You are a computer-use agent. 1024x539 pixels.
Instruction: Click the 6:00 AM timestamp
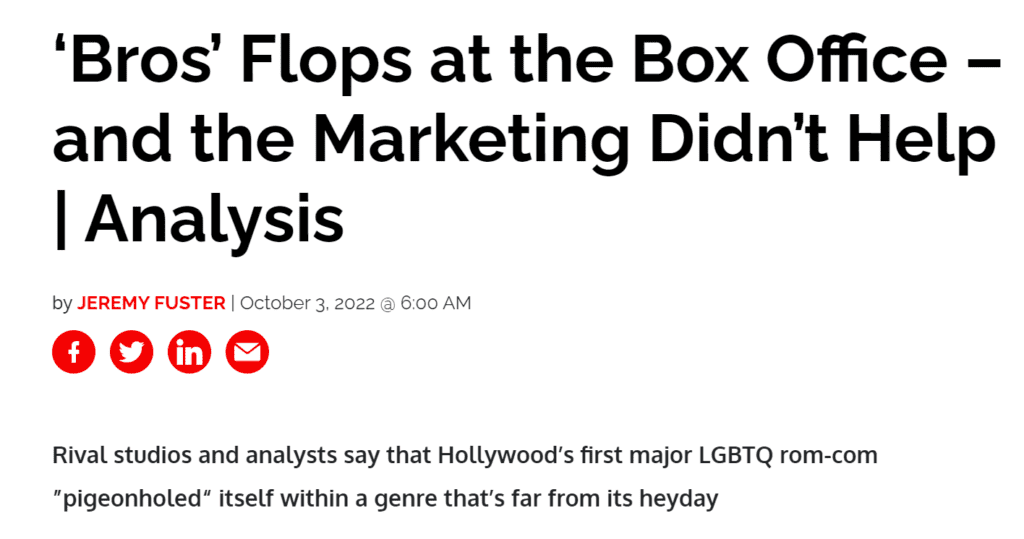[436, 303]
